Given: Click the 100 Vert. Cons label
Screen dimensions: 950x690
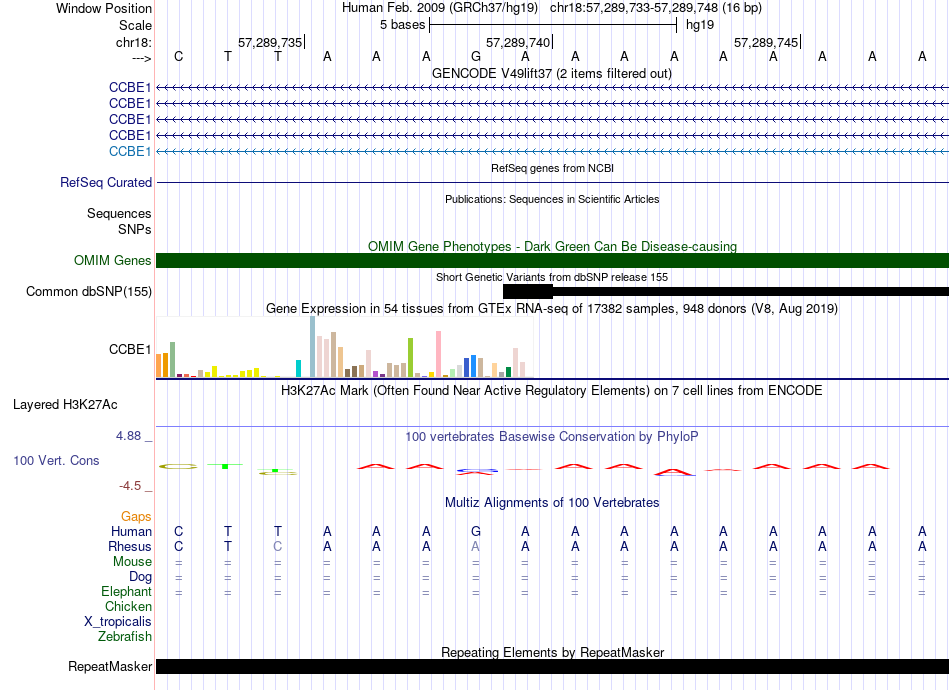Looking at the screenshot, I should (x=56, y=460).
